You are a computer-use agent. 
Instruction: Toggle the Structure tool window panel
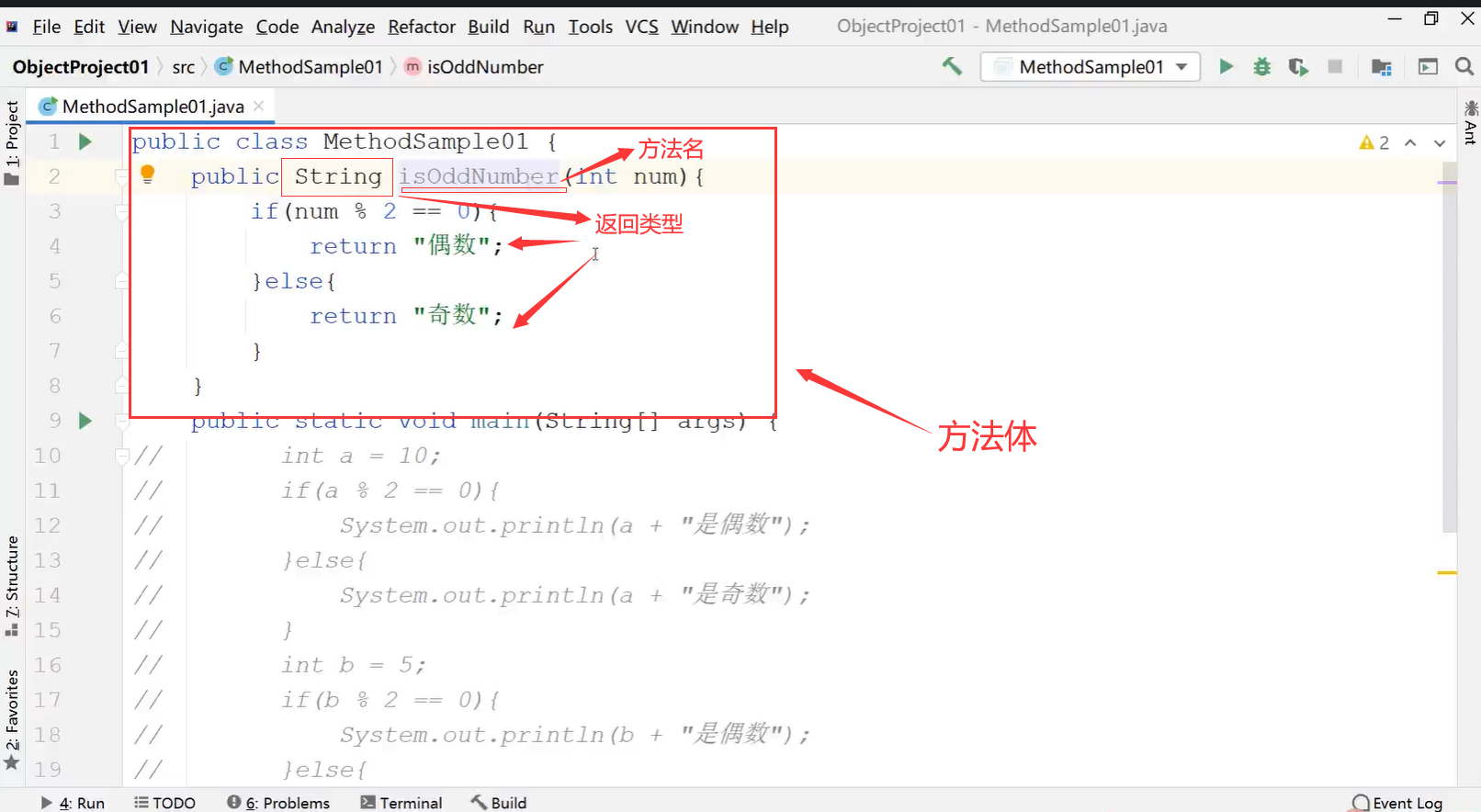tap(12, 585)
